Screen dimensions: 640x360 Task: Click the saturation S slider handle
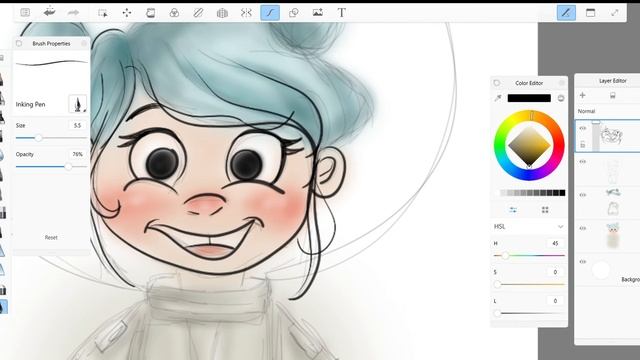click(x=497, y=284)
